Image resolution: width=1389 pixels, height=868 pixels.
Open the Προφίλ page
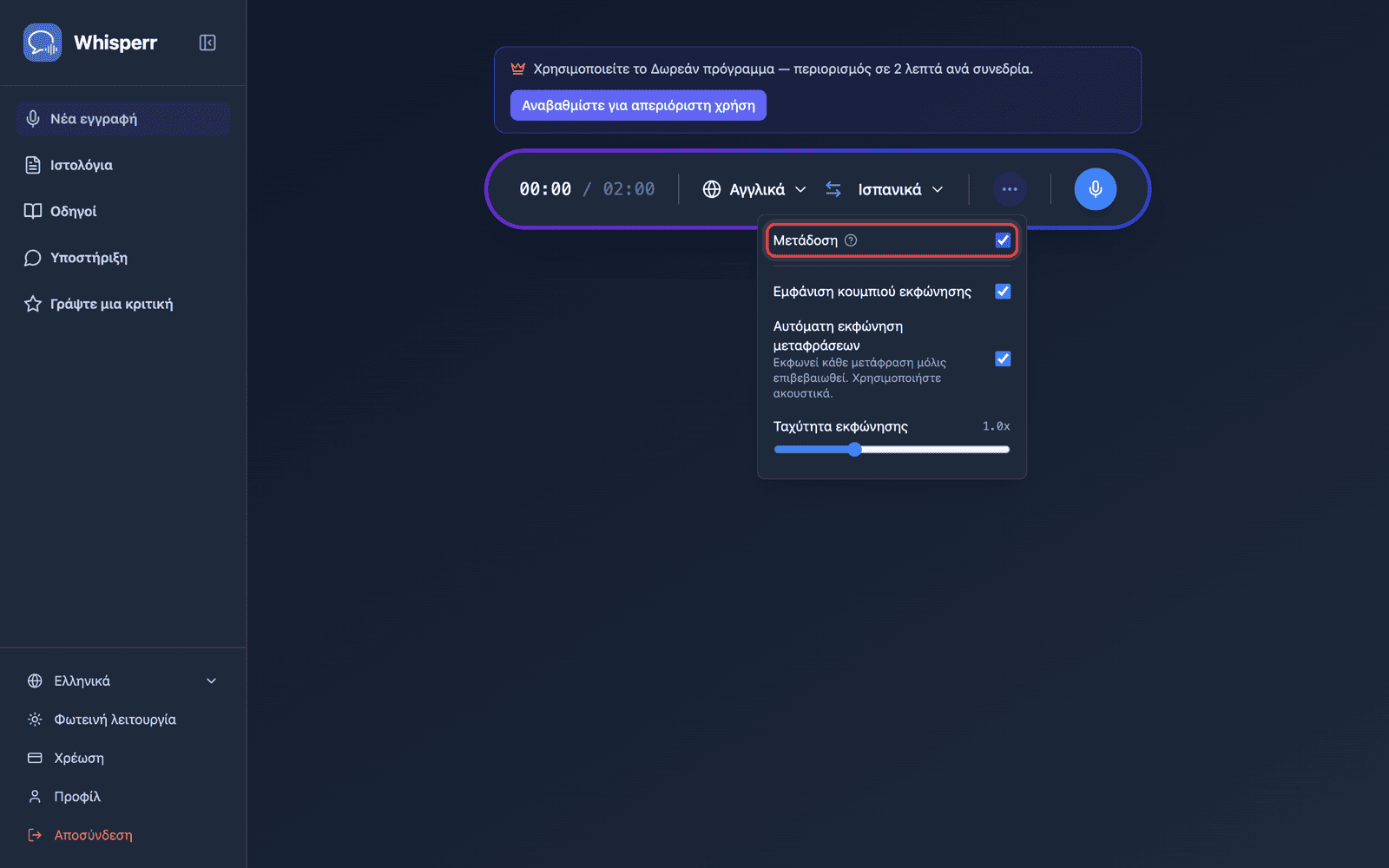click(122, 797)
